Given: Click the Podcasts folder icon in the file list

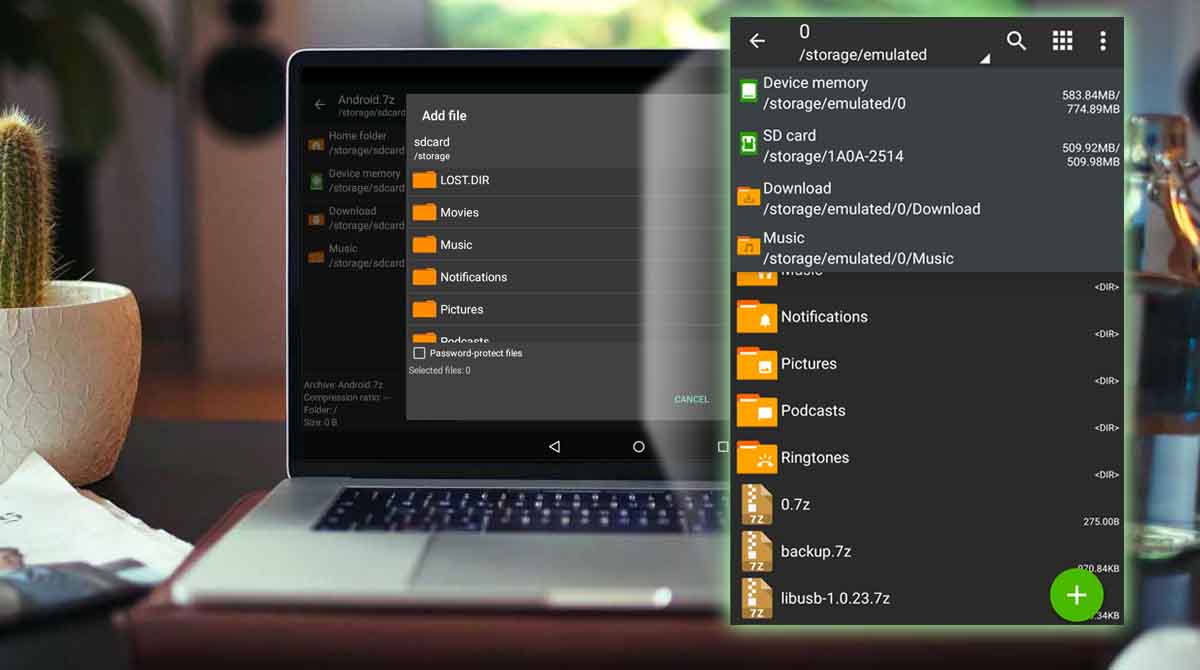Looking at the screenshot, I should 757,411.
